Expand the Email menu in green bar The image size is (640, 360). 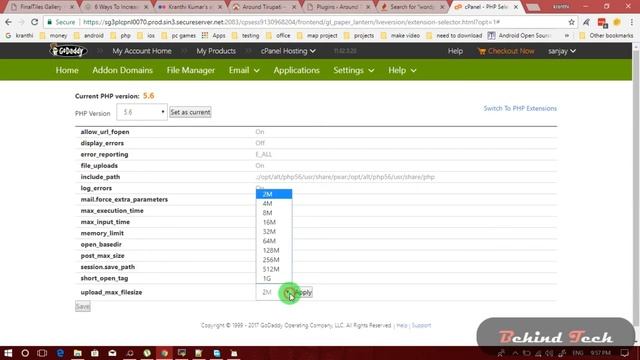click(244, 70)
